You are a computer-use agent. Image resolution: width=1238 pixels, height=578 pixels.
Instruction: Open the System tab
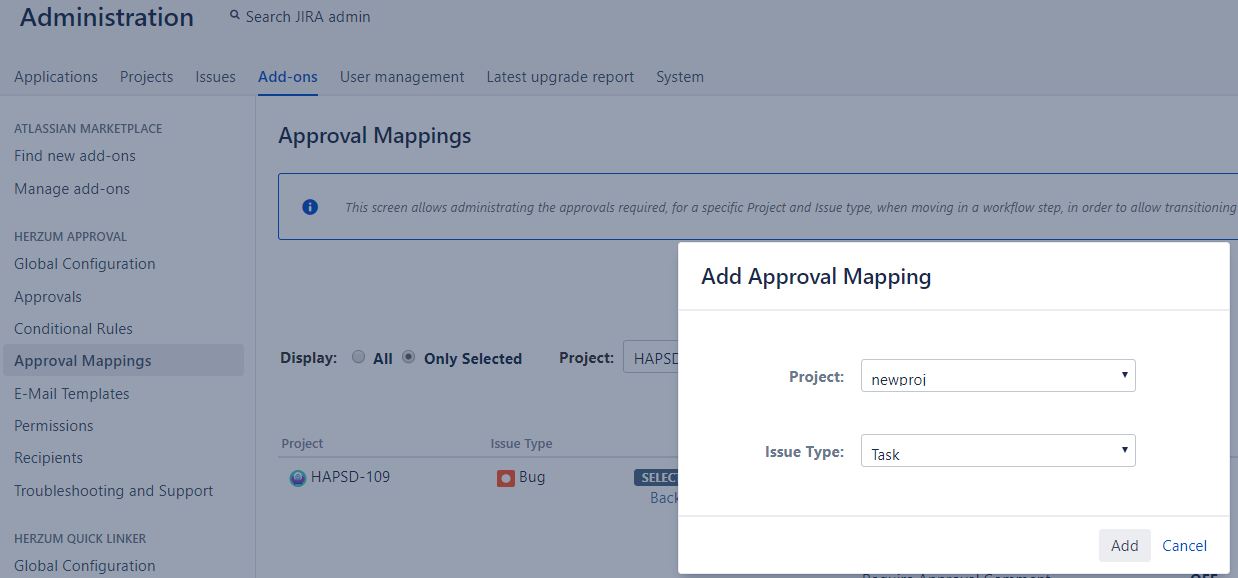coord(680,77)
